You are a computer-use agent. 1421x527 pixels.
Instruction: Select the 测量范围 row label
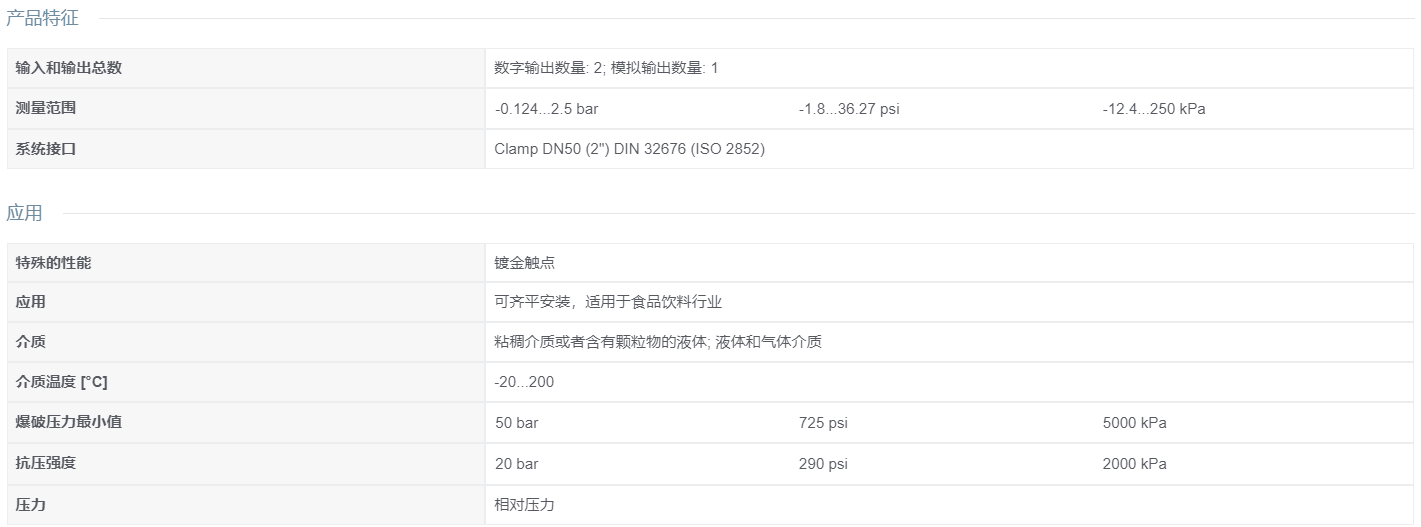(46, 108)
